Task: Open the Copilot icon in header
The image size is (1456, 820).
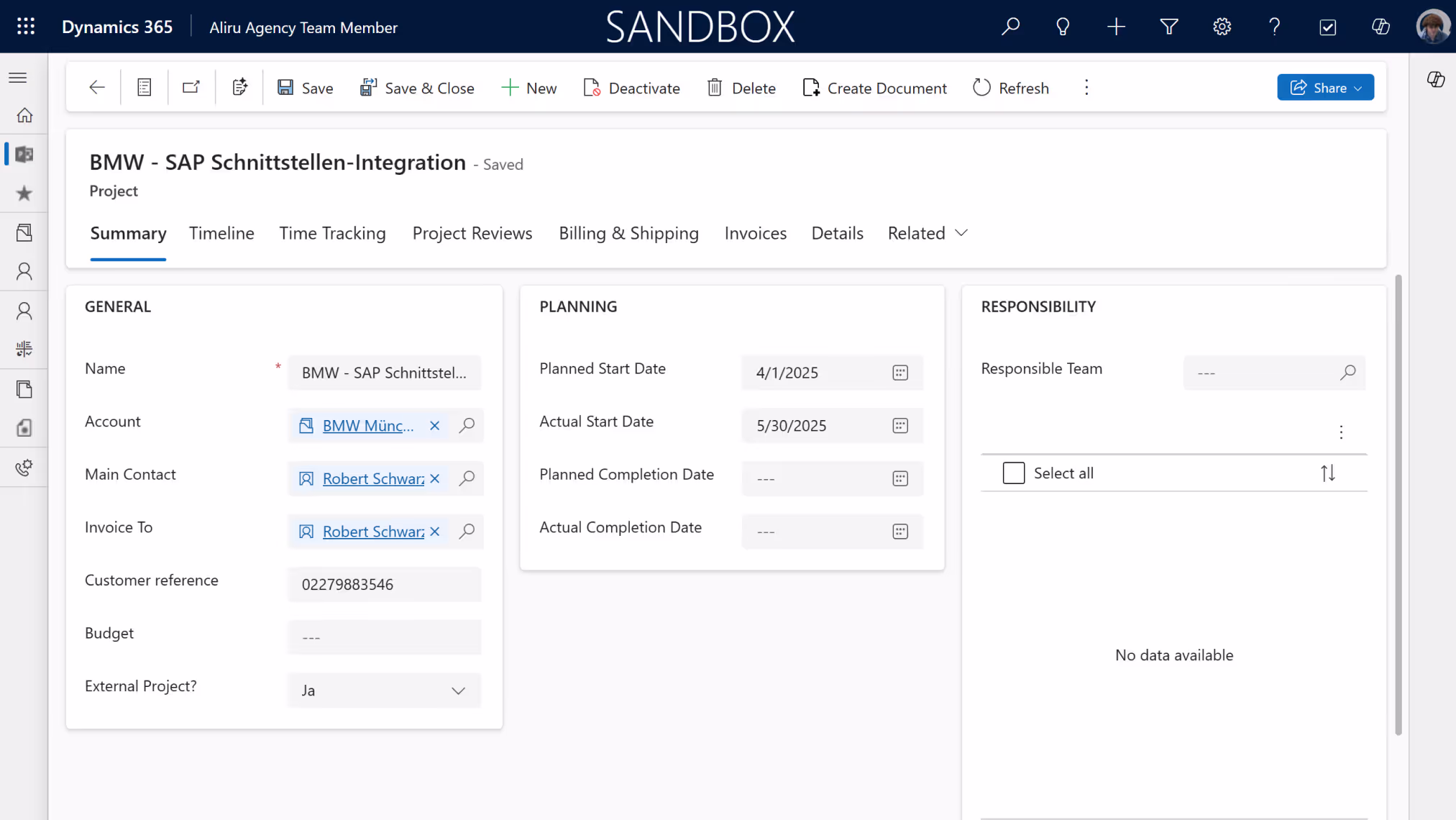Action: pos(1381,27)
